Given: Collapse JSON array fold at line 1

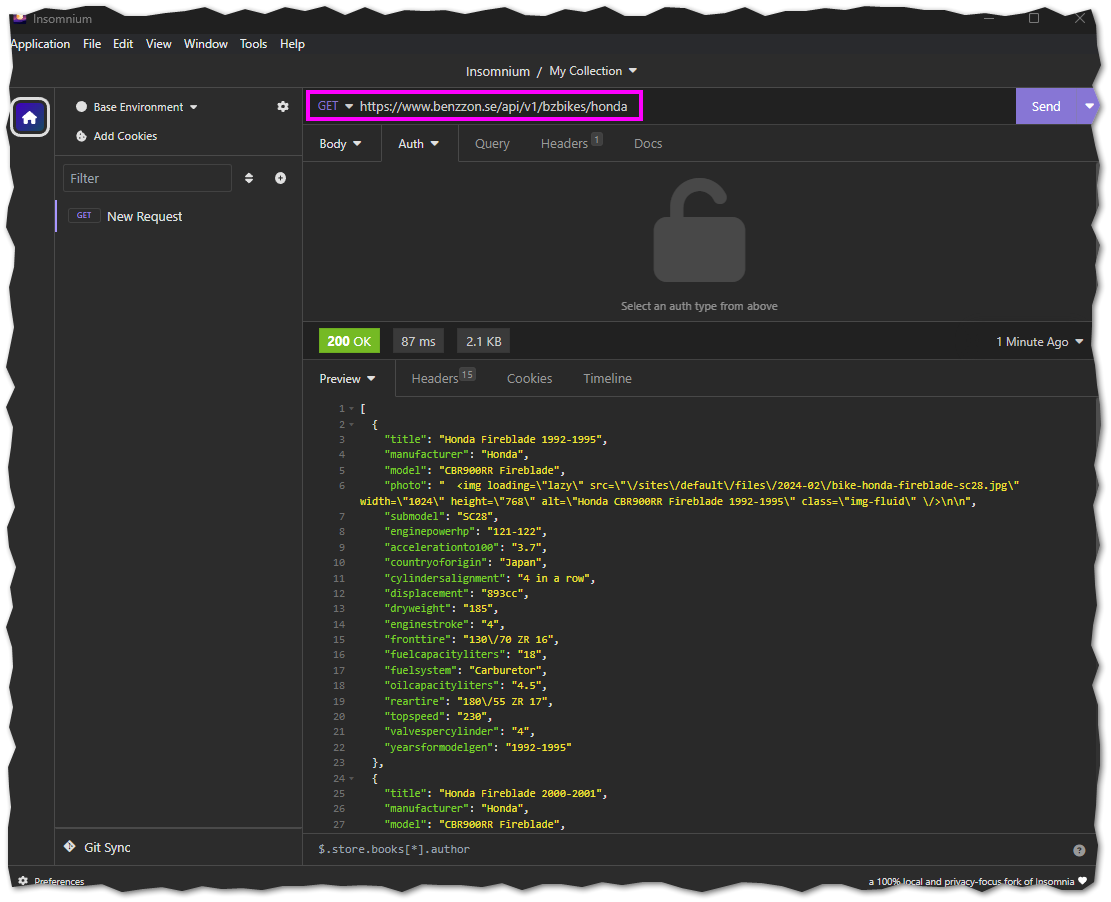Looking at the screenshot, I should [351, 409].
